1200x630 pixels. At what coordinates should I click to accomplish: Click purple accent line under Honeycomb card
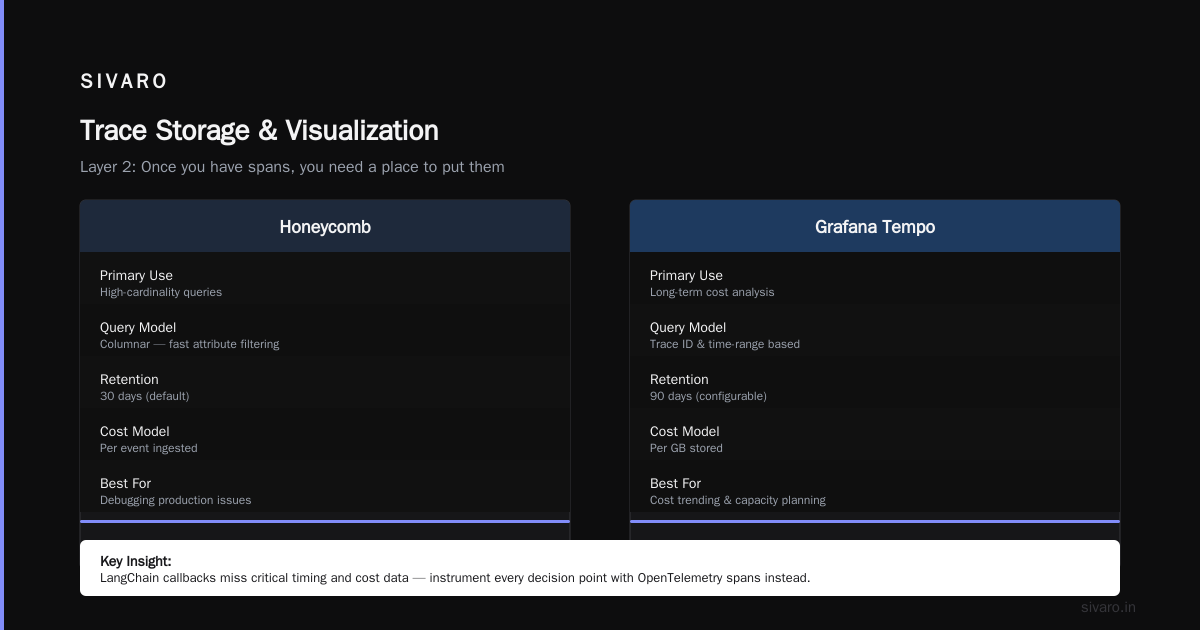click(325, 521)
